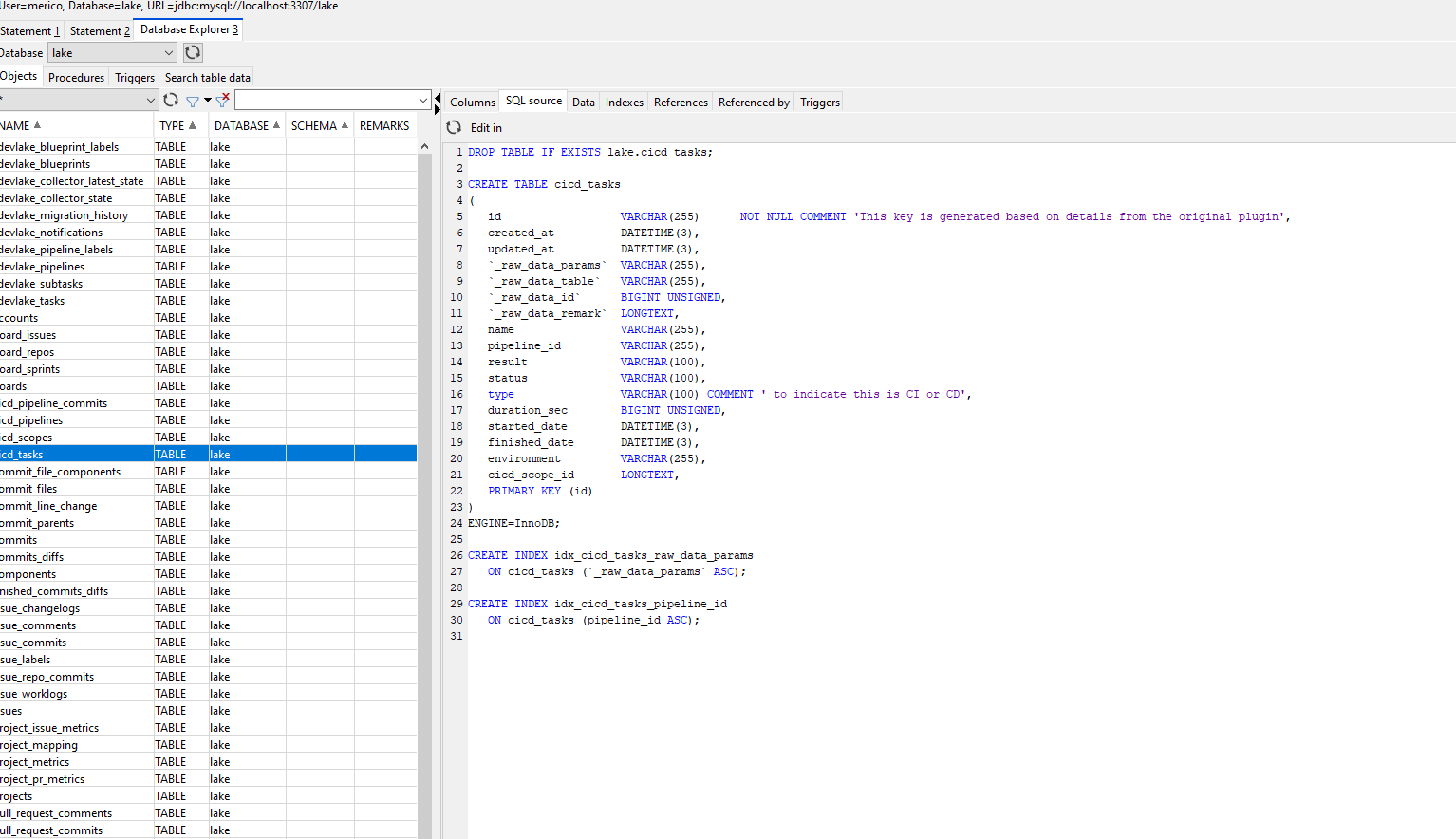Open the filter options small arrow
Screen dimensions: 1456x839
click(208, 101)
